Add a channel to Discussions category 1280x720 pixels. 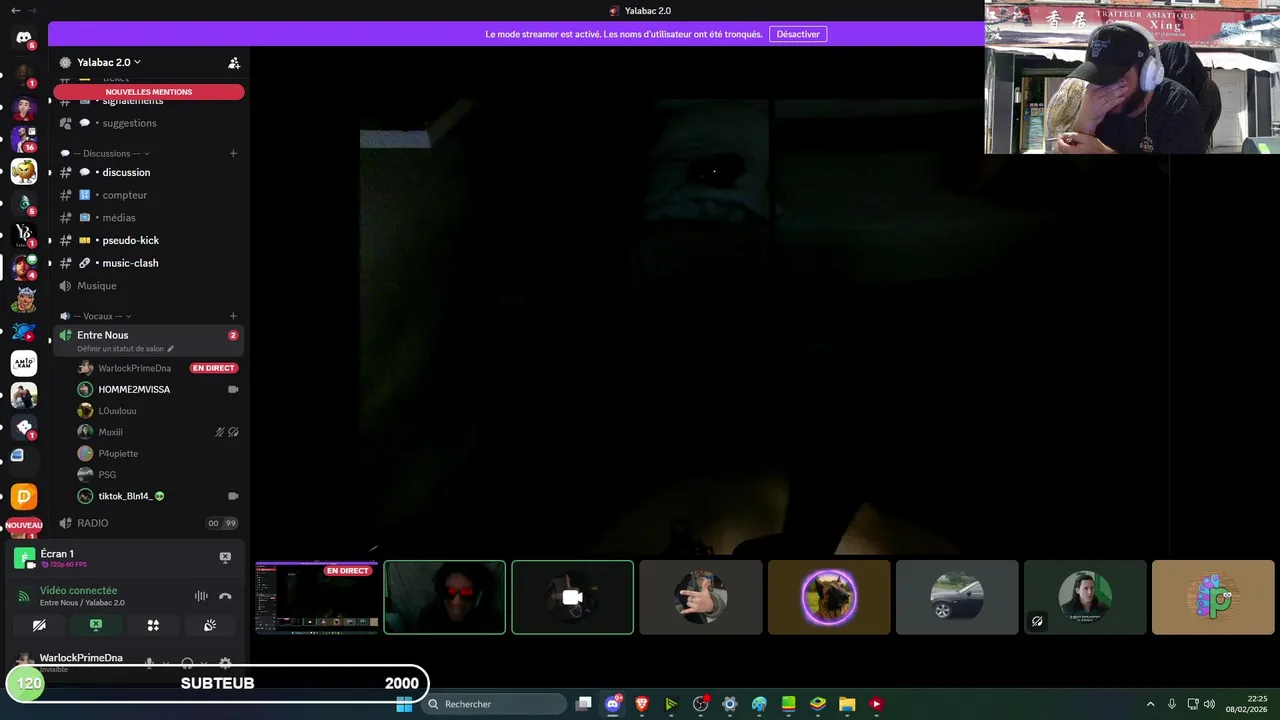click(233, 153)
